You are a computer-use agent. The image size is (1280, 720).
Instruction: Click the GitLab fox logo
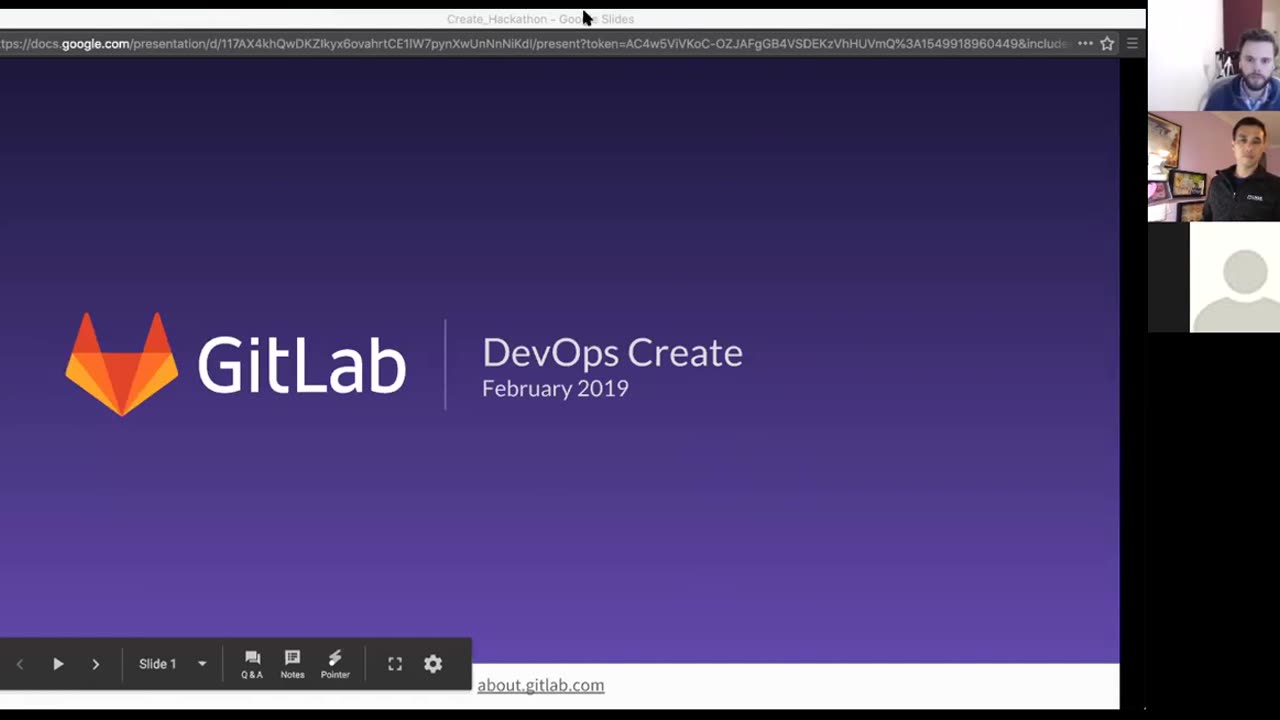122,364
